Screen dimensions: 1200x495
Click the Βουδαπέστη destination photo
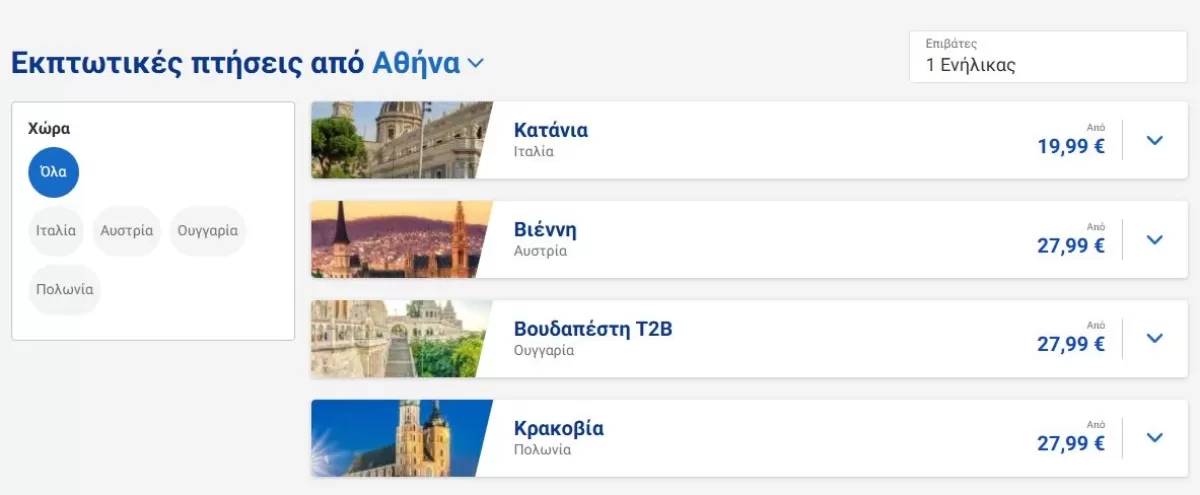(400, 339)
